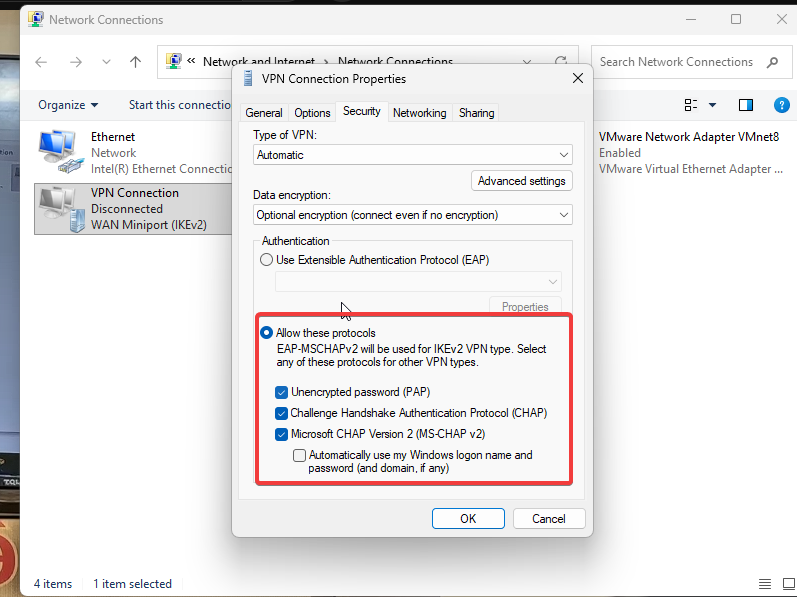Click the Advanced settings button
This screenshot has width=797, height=597.
point(522,181)
